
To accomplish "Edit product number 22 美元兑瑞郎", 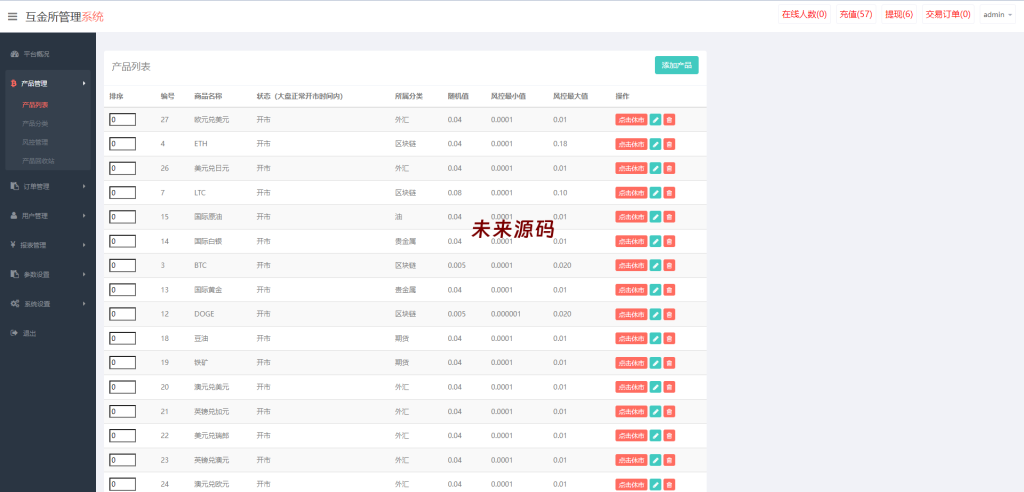I will (x=656, y=436).
